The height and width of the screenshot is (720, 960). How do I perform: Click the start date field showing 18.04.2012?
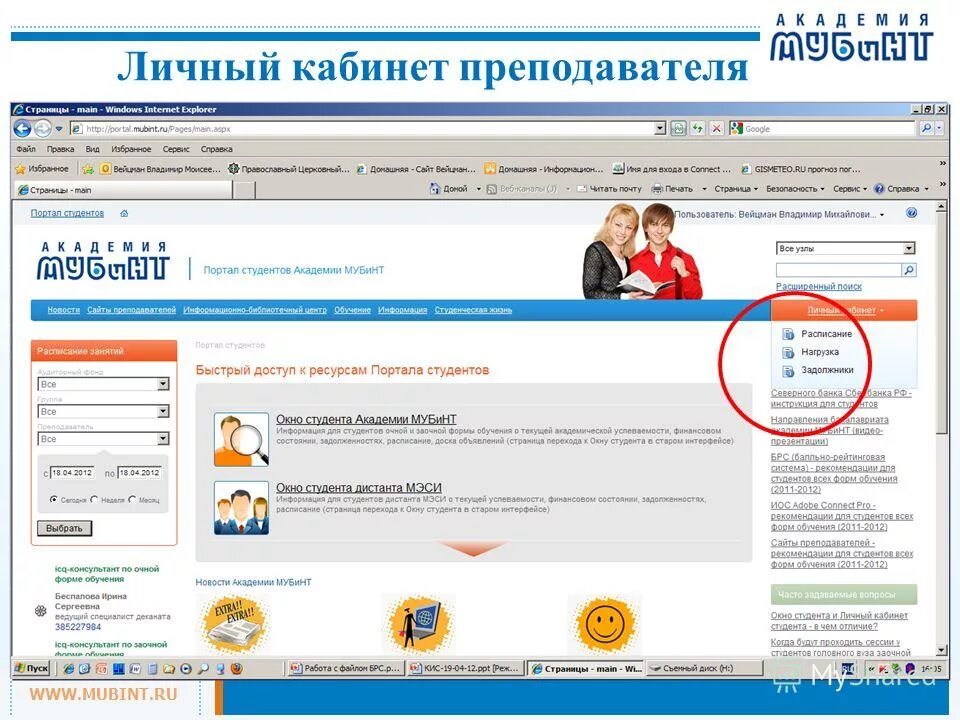(x=72, y=473)
